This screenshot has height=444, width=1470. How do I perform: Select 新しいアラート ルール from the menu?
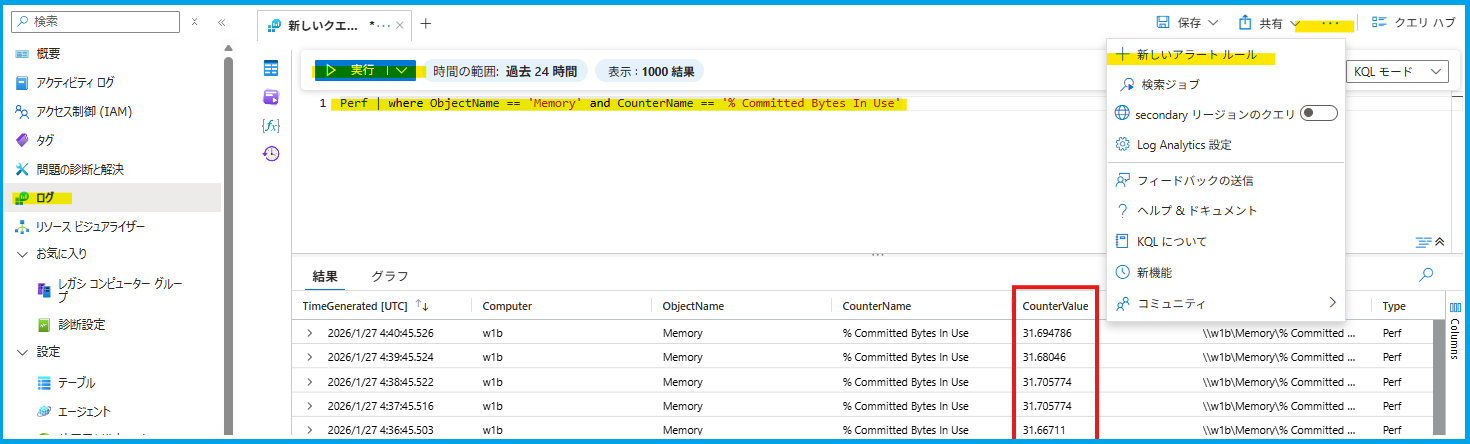click(1196, 55)
